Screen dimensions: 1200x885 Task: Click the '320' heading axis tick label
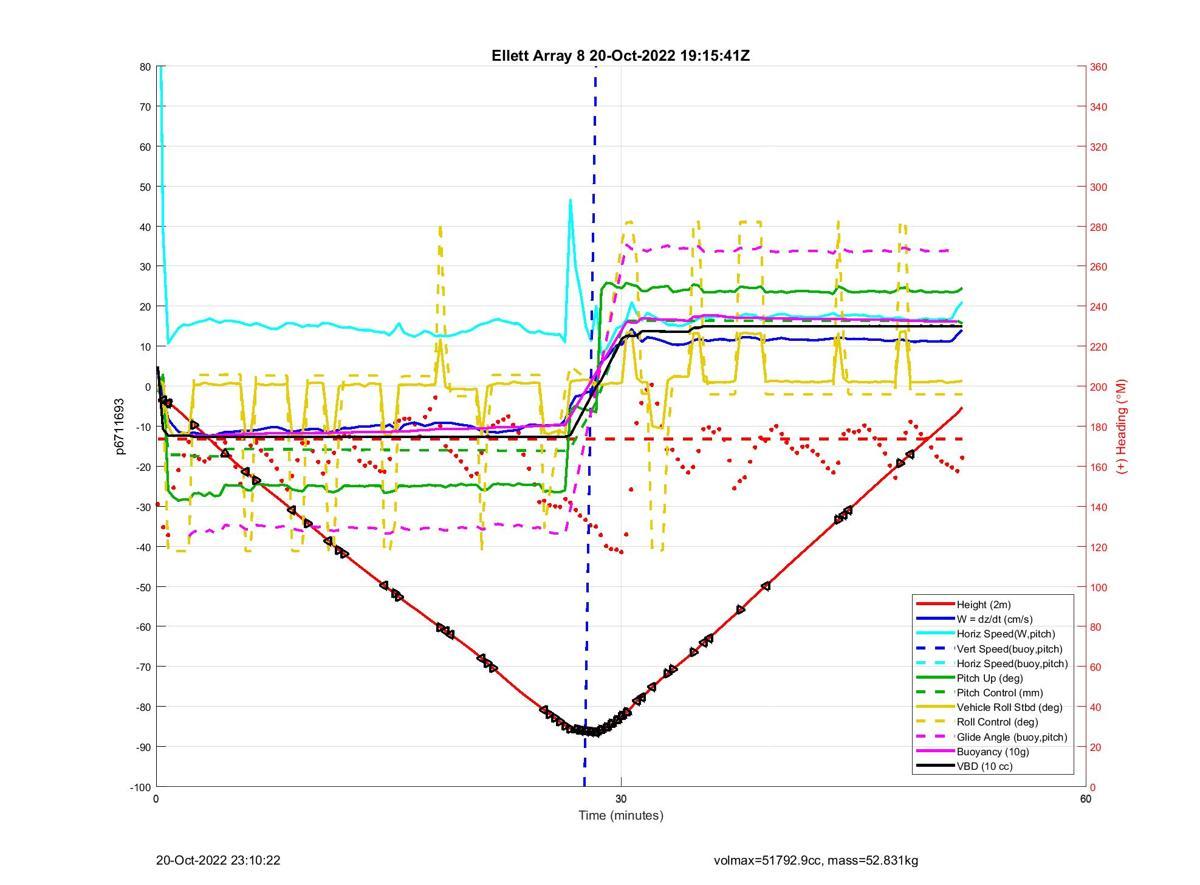click(1098, 147)
